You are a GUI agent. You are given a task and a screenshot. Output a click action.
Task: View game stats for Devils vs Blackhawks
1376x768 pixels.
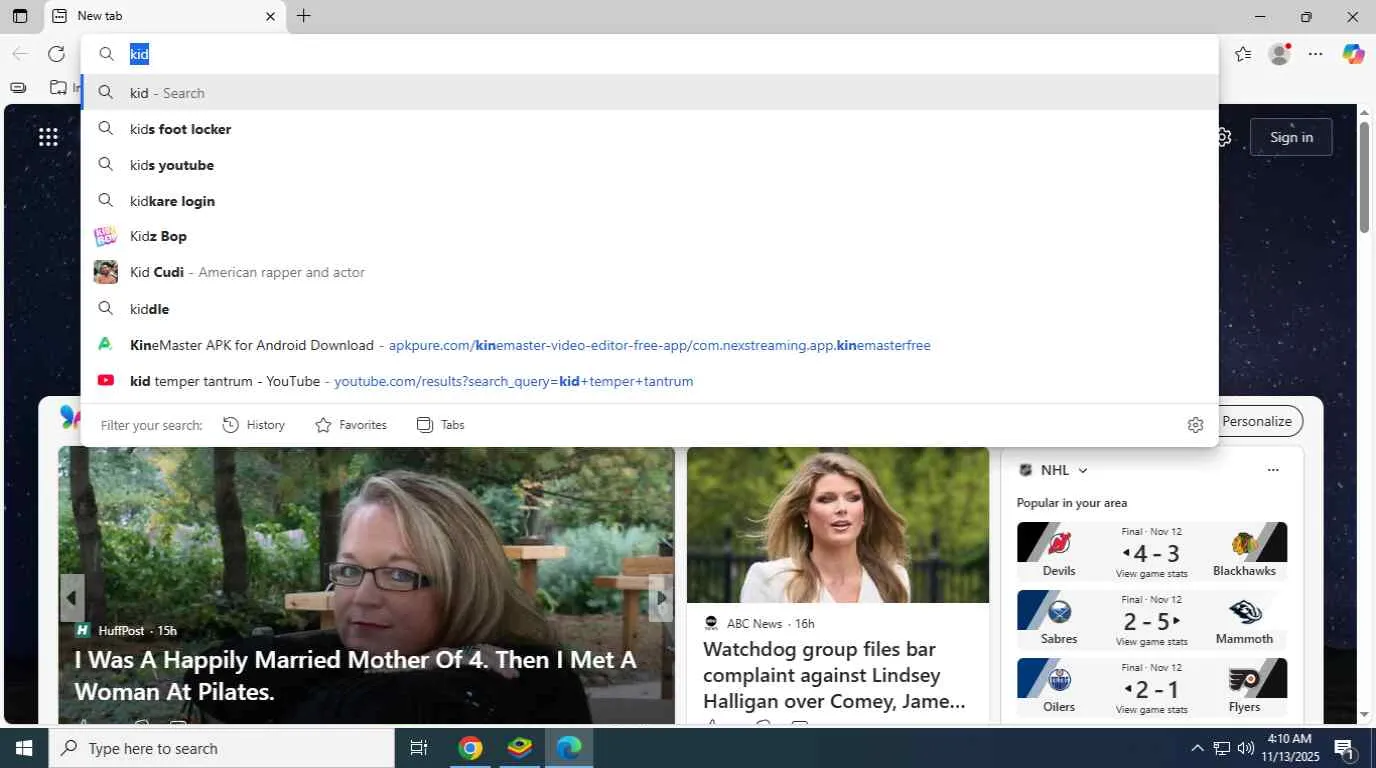(x=1151, y=574)
